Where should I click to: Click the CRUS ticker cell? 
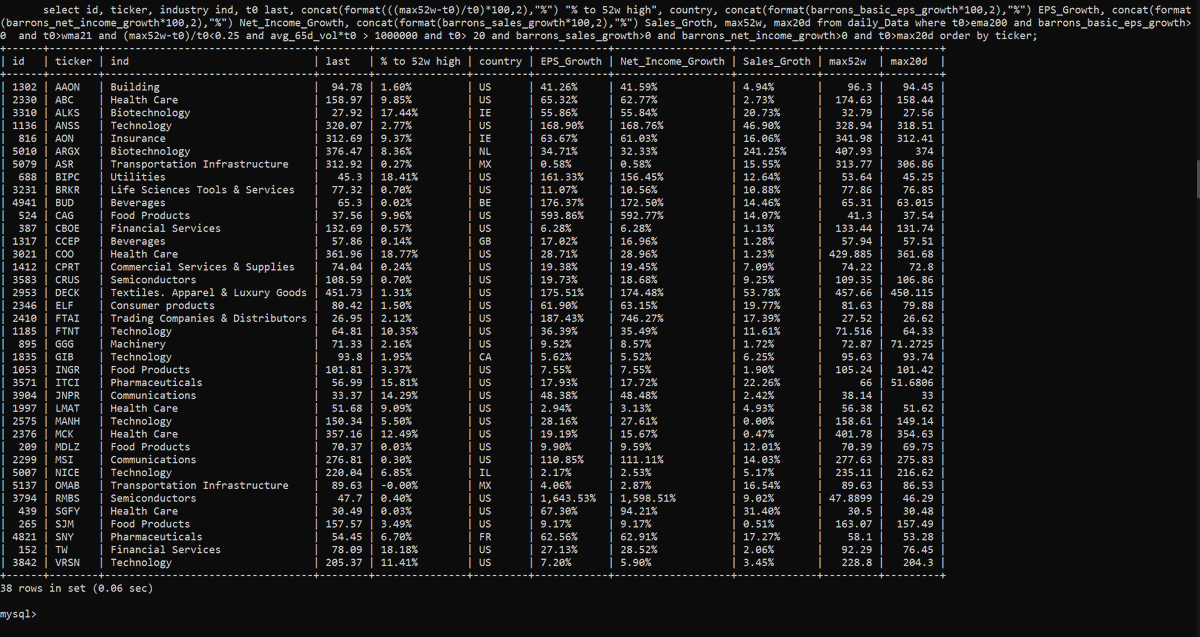(x=68, y=280)
